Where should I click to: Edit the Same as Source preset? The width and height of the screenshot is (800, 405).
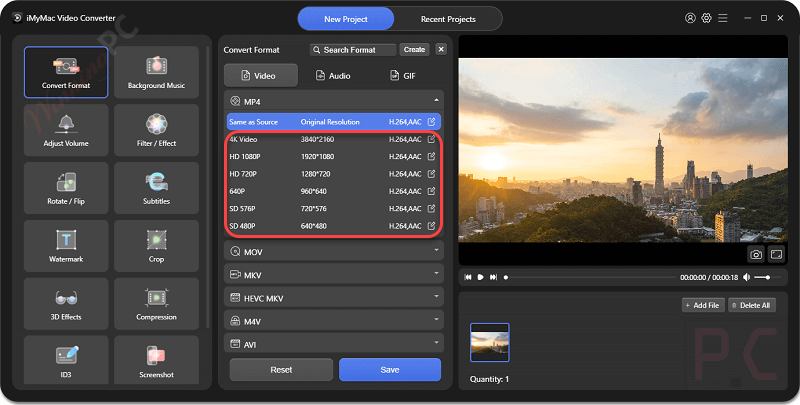pos(431,122)
